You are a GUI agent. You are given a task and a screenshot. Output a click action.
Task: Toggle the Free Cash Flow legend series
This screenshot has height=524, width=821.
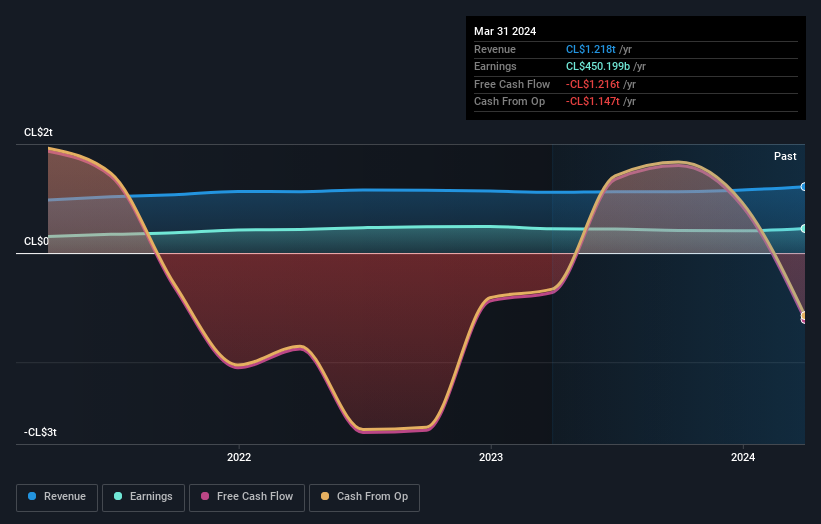point(247,497)
